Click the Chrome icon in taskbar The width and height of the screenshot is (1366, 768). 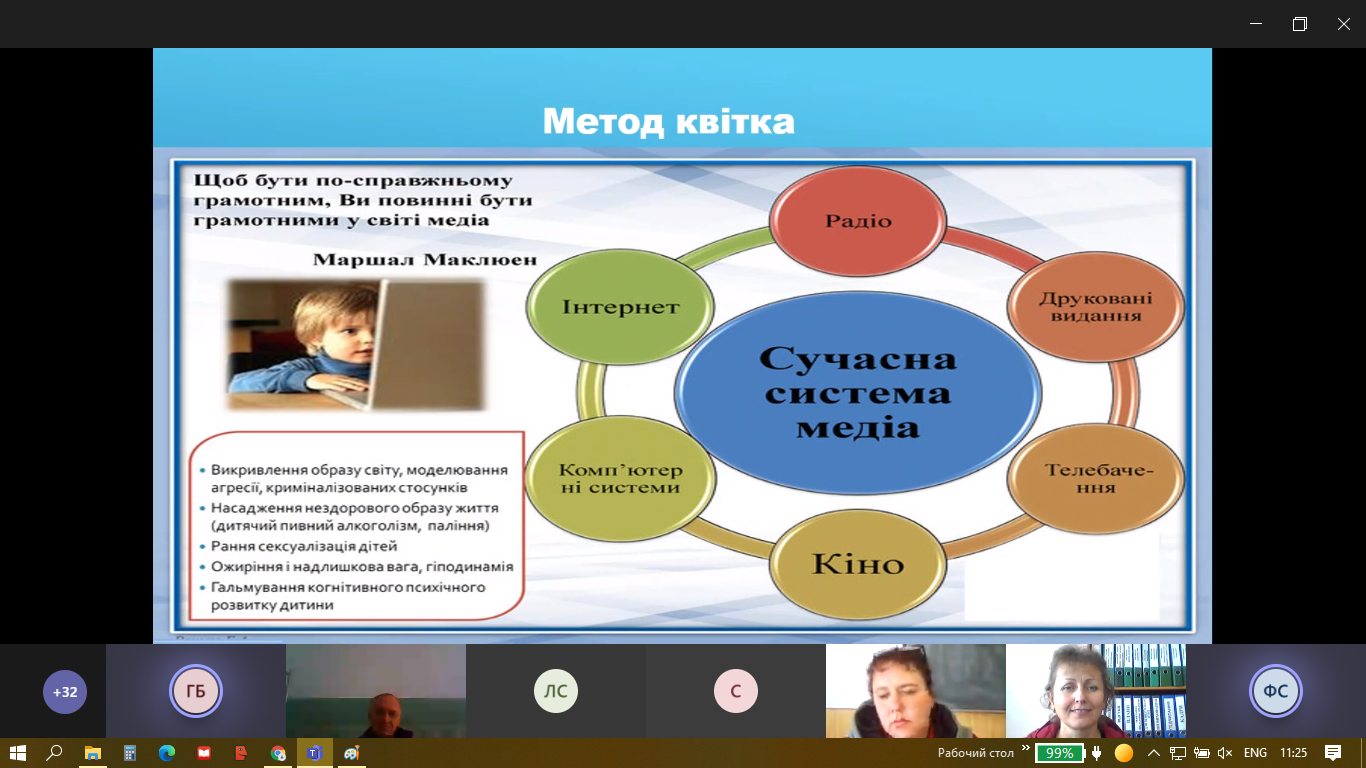click(278, 753)
